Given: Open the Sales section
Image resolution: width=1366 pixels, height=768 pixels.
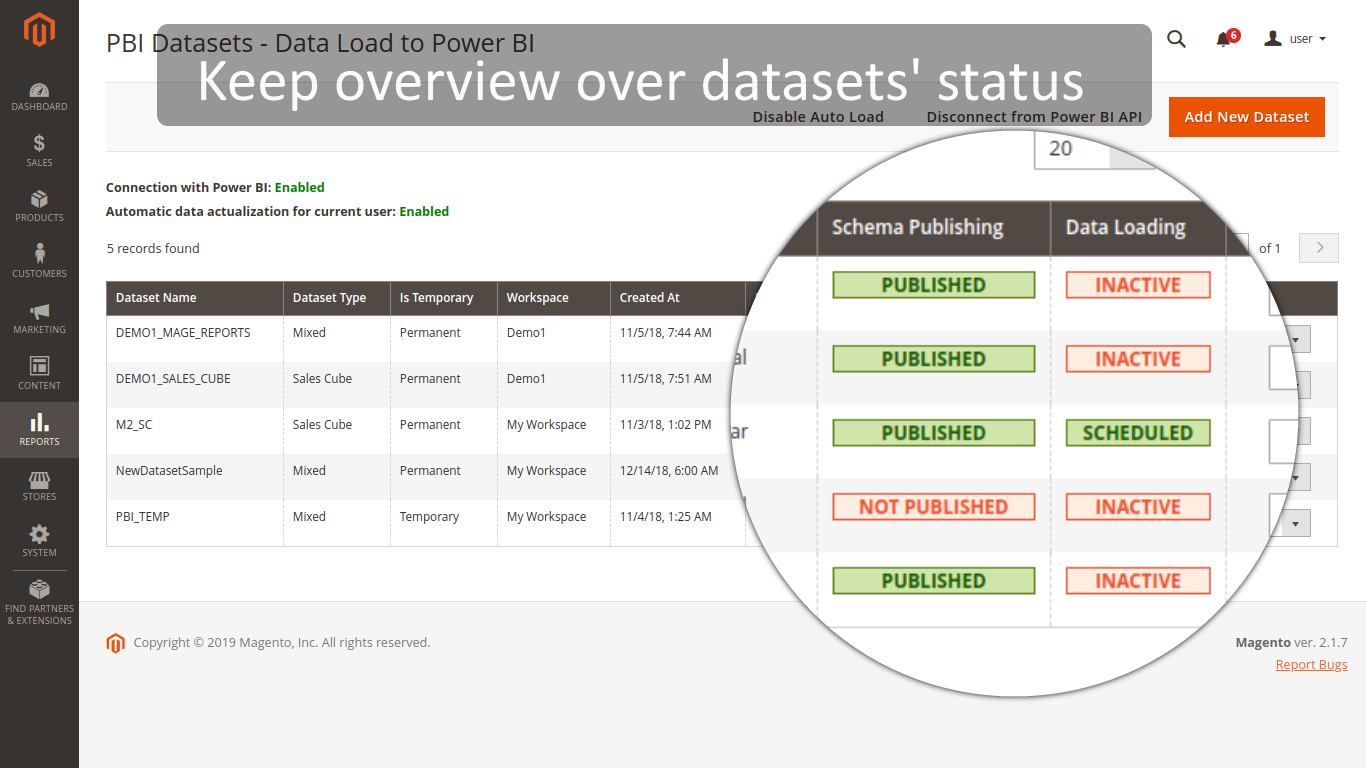Looking at the screenshot, I should (x=39, y=150).
